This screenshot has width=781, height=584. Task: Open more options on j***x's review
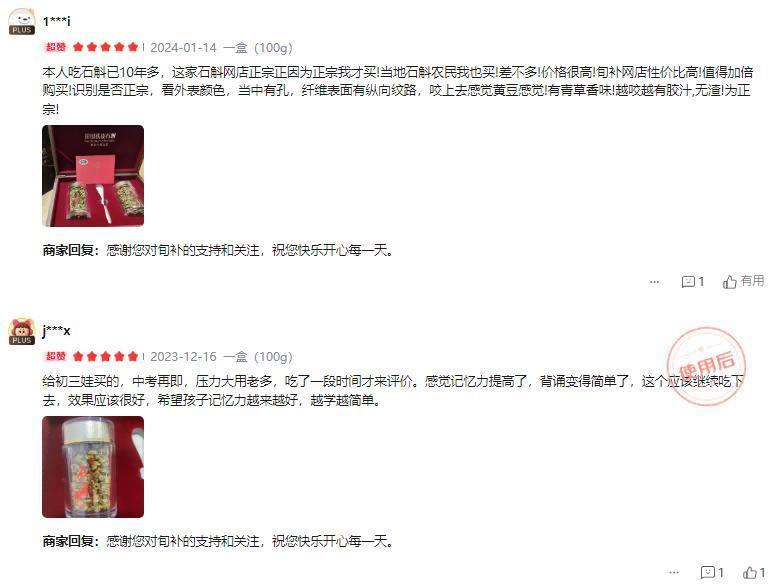tap(674, 573)
